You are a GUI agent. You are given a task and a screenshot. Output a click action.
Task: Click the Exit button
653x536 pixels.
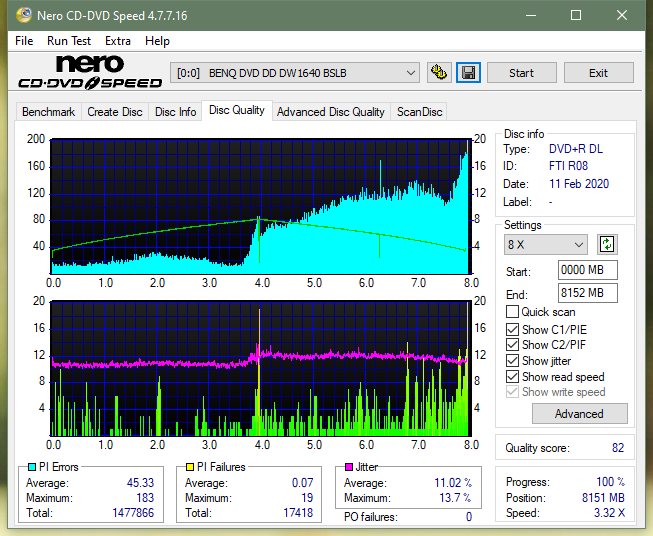(x=598, y=73)
